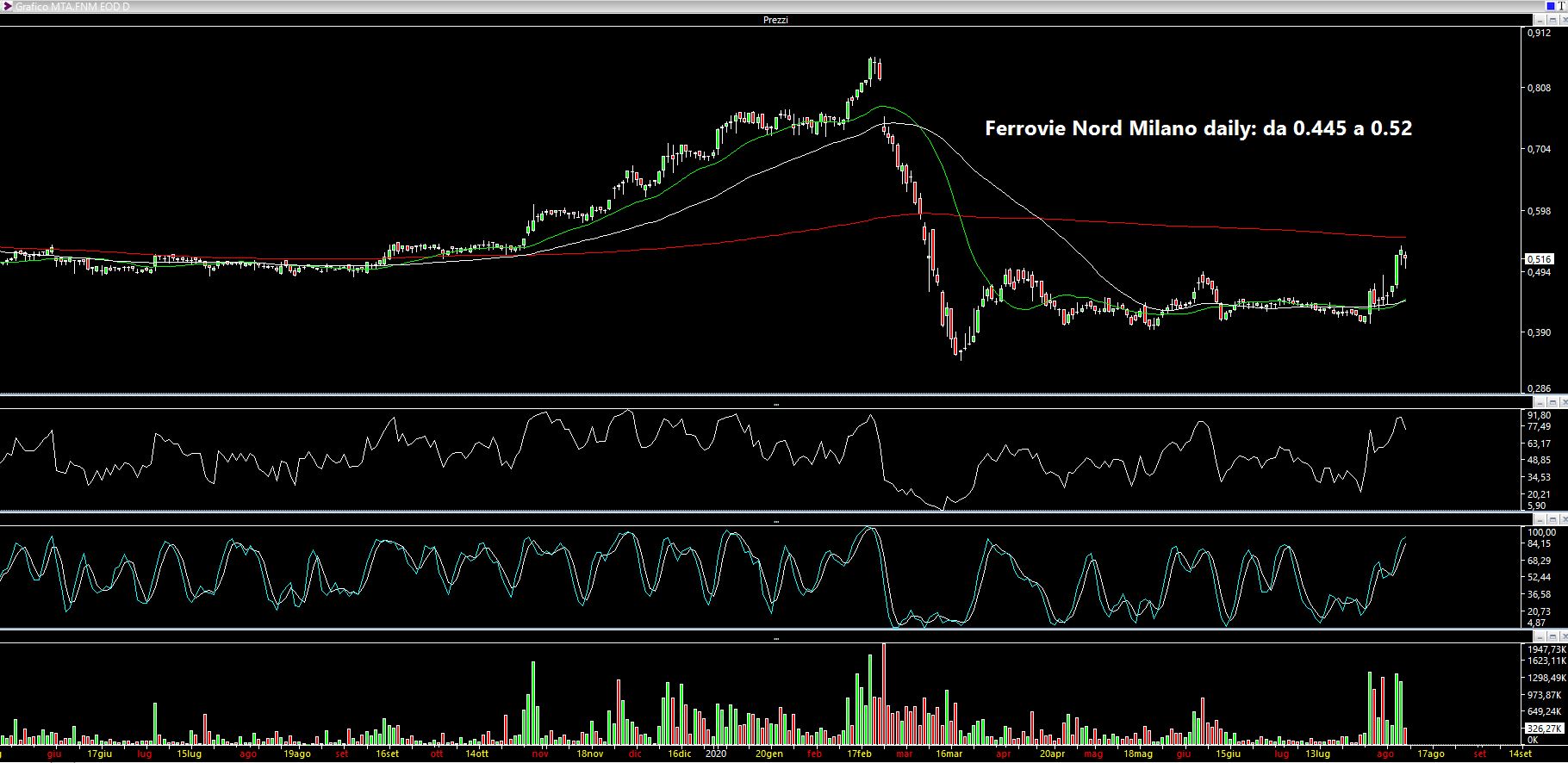Click the 17ago date label

(1430, 754)
